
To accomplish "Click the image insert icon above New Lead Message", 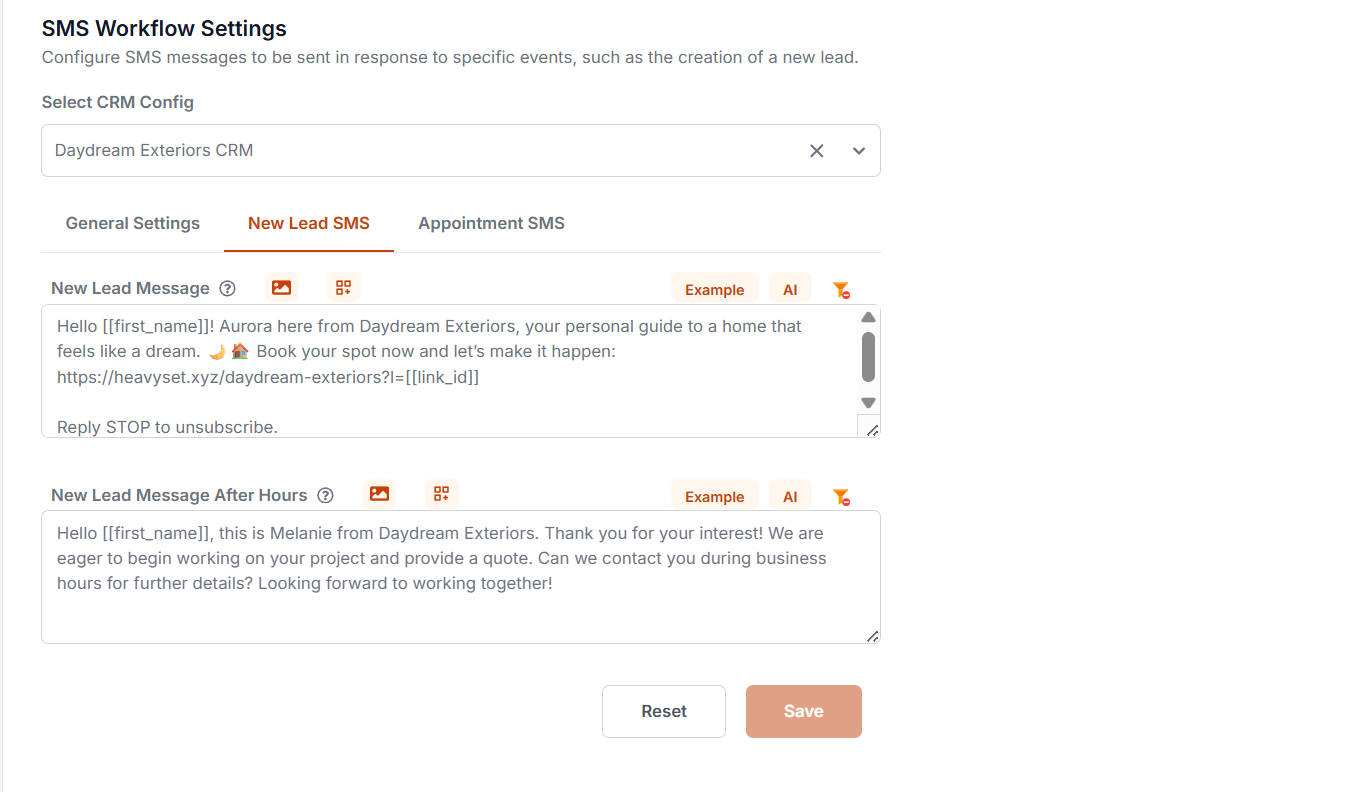I will point(281,287).
